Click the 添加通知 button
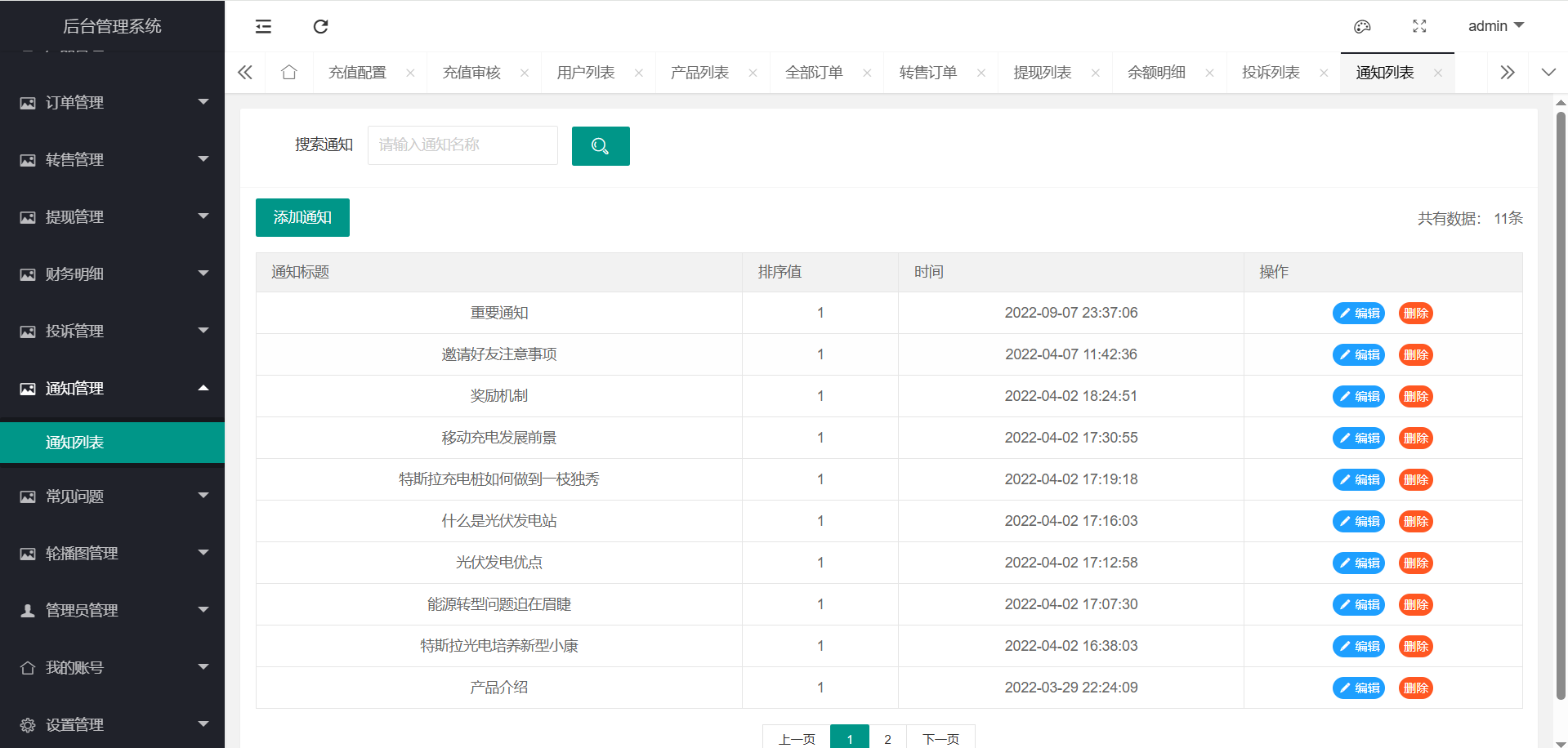Image resolution: width=1568 pixels, height=748 pixels. pyautogui.click(x=302, y=218)
